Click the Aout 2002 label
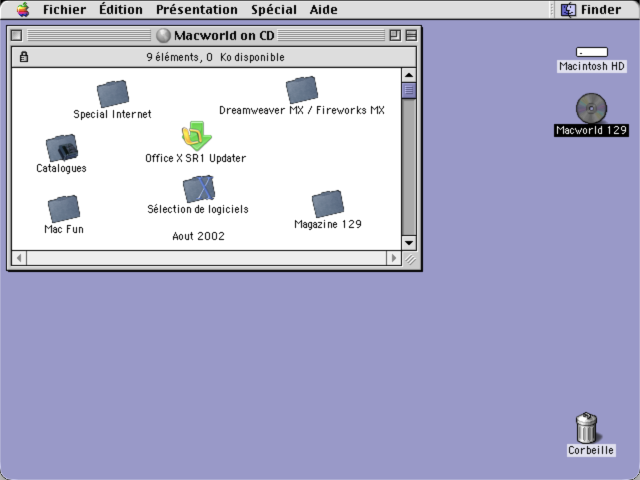 (x=198, y=236)
